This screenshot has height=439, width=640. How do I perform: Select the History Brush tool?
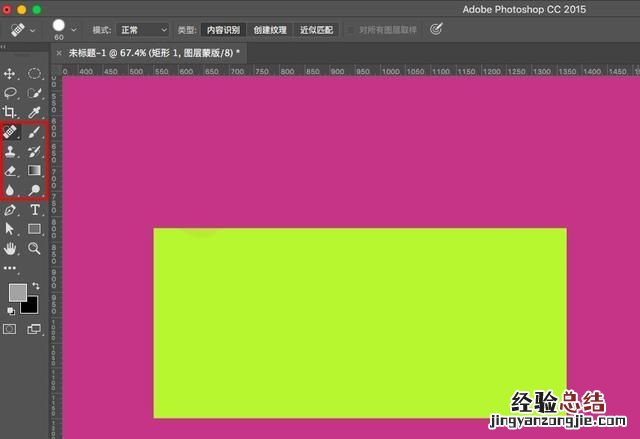coord(34,151)
